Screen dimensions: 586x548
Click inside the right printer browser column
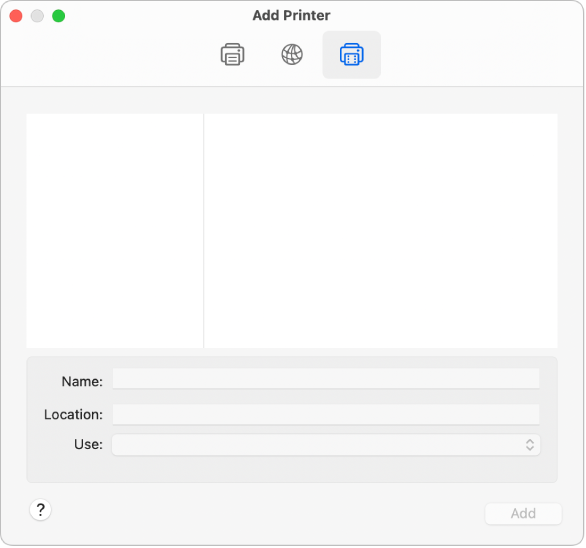pos(381,231)
